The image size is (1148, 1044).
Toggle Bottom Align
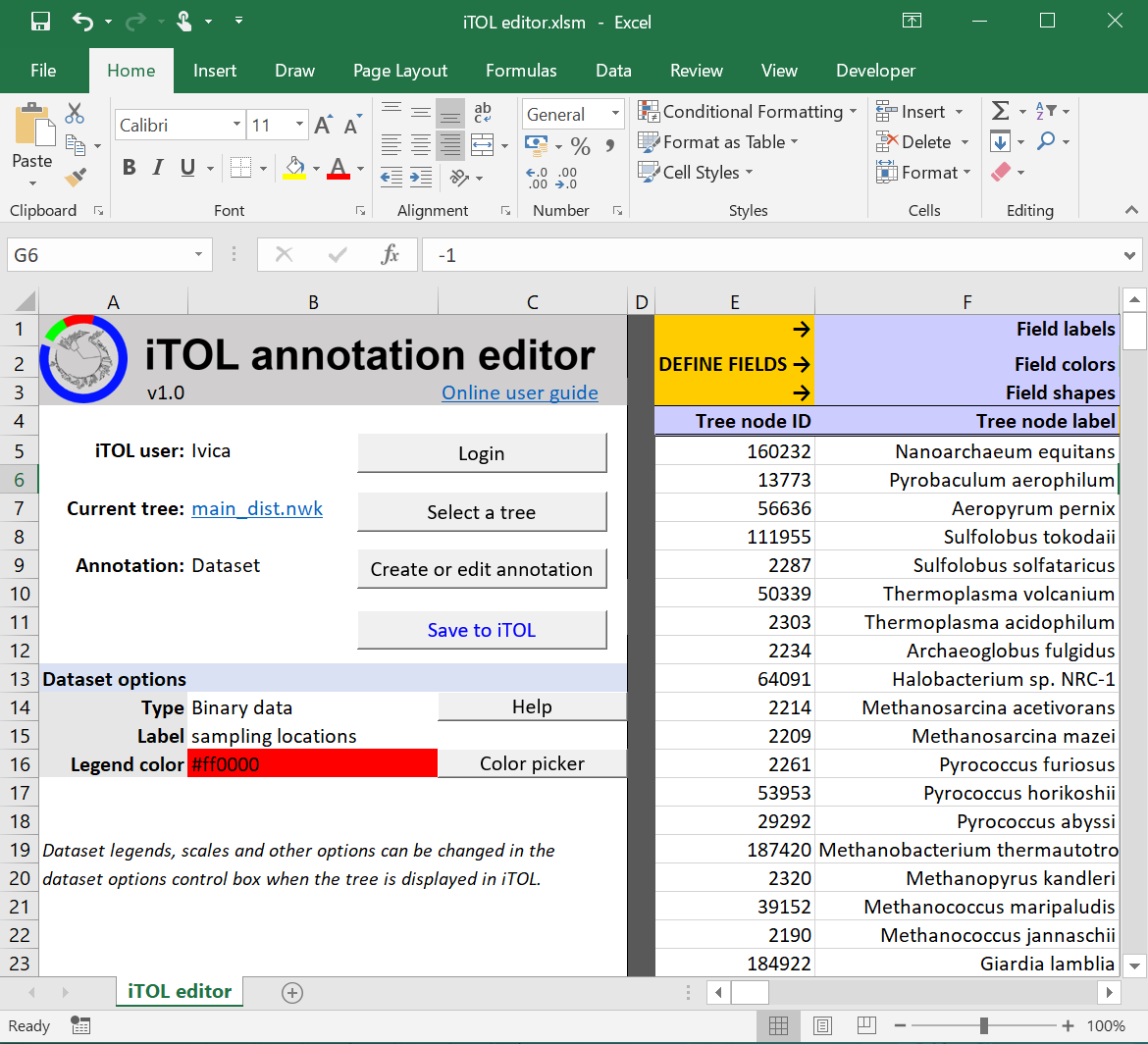[x=450, y=113]
